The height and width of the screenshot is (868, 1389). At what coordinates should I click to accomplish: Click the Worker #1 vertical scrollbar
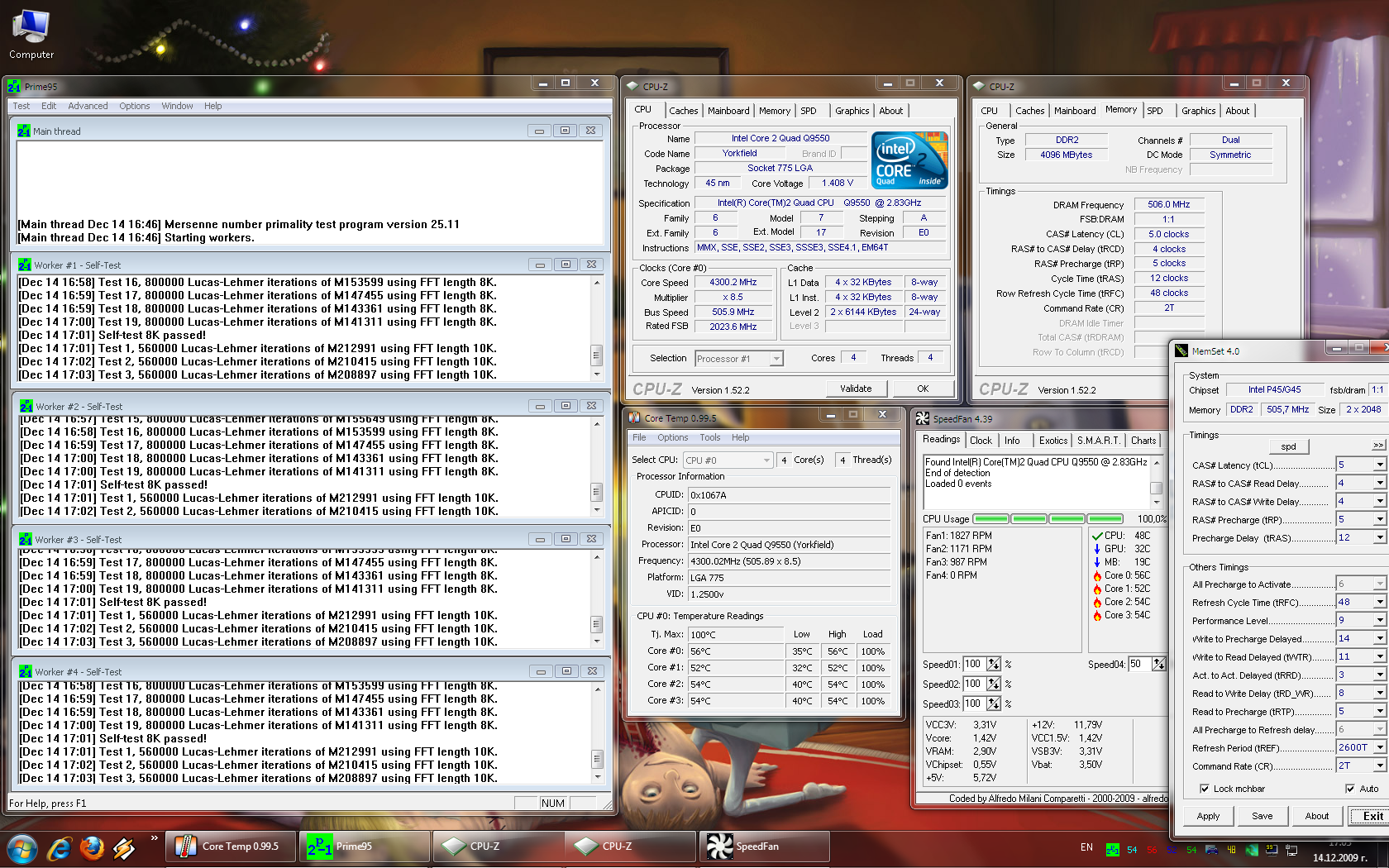coord(596,327)
